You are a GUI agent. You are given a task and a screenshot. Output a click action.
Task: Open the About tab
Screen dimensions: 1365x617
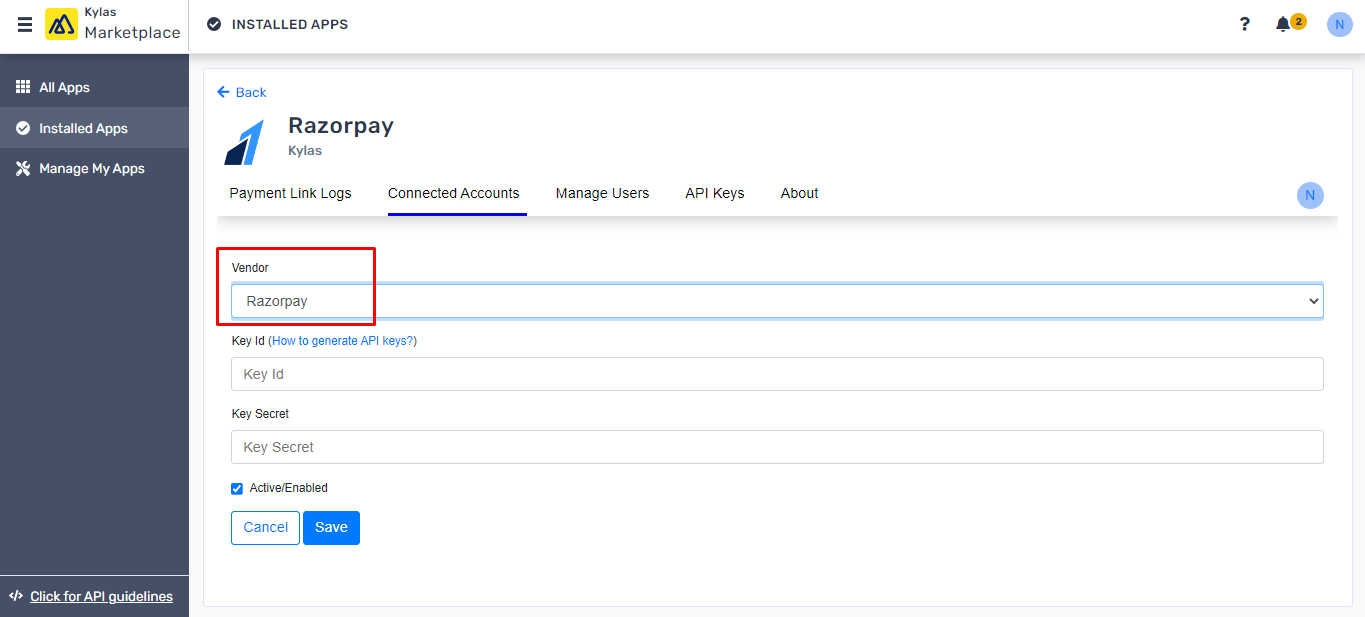click(800, 193)
